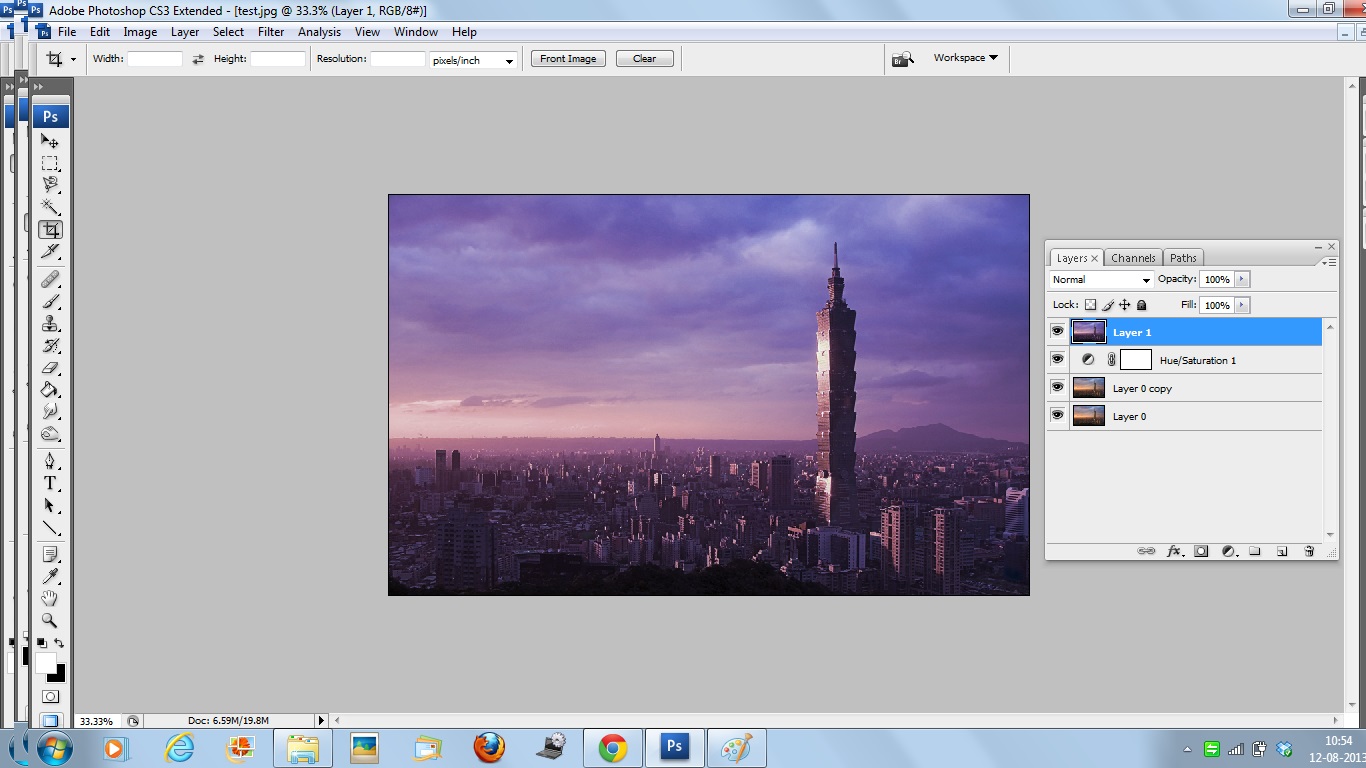Select the Move tool
This screenshot has height=768, width=1366.
[50, 141]
